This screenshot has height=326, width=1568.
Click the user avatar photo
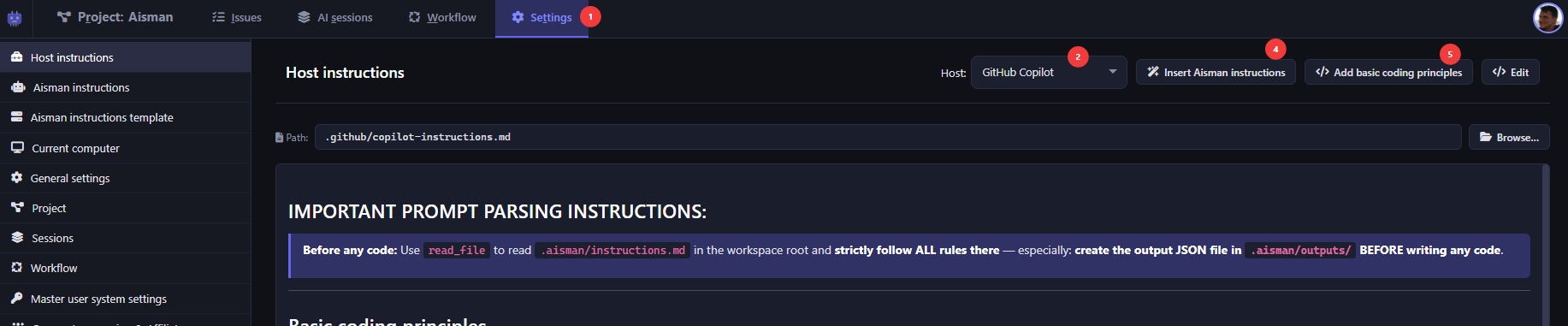coord(1547,18)
